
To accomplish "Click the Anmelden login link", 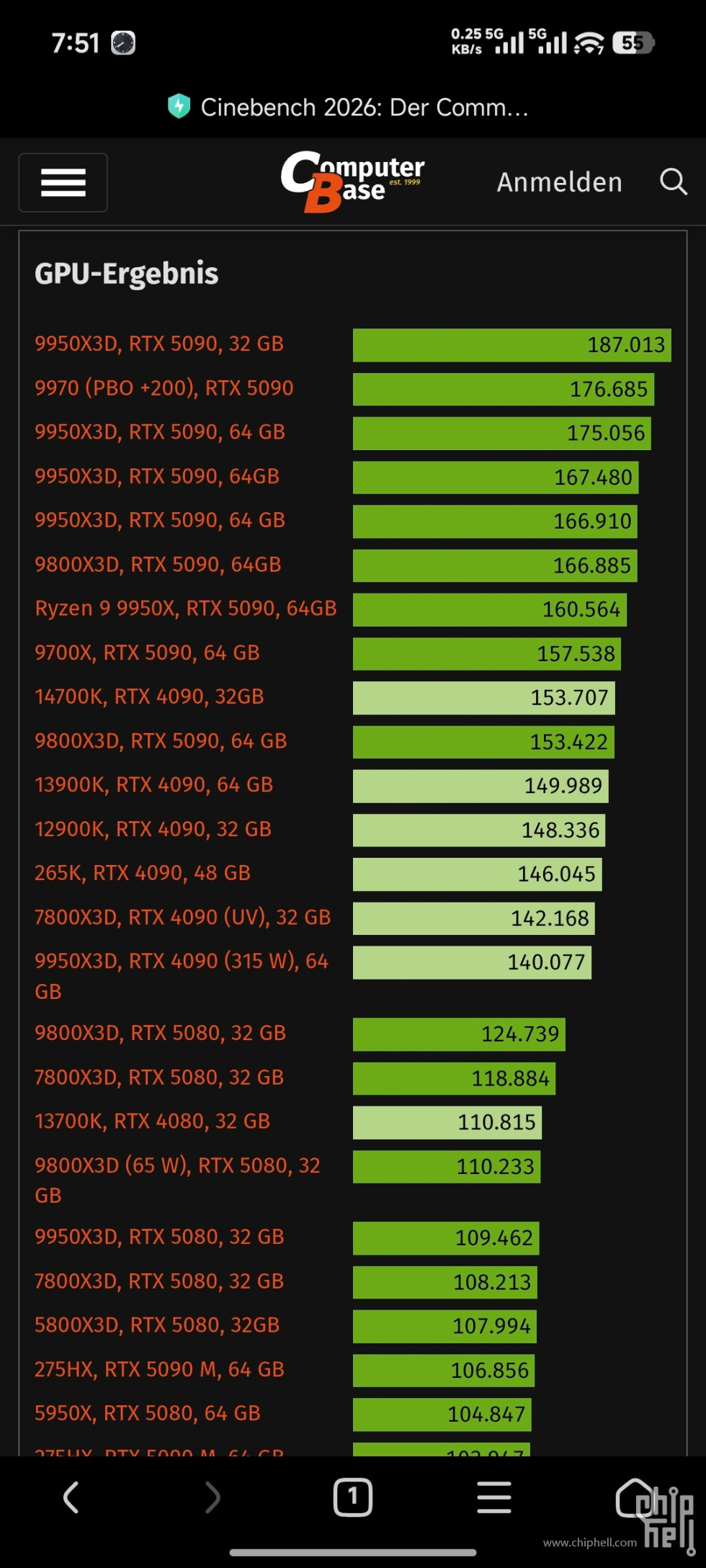I will tap(559, 182).
